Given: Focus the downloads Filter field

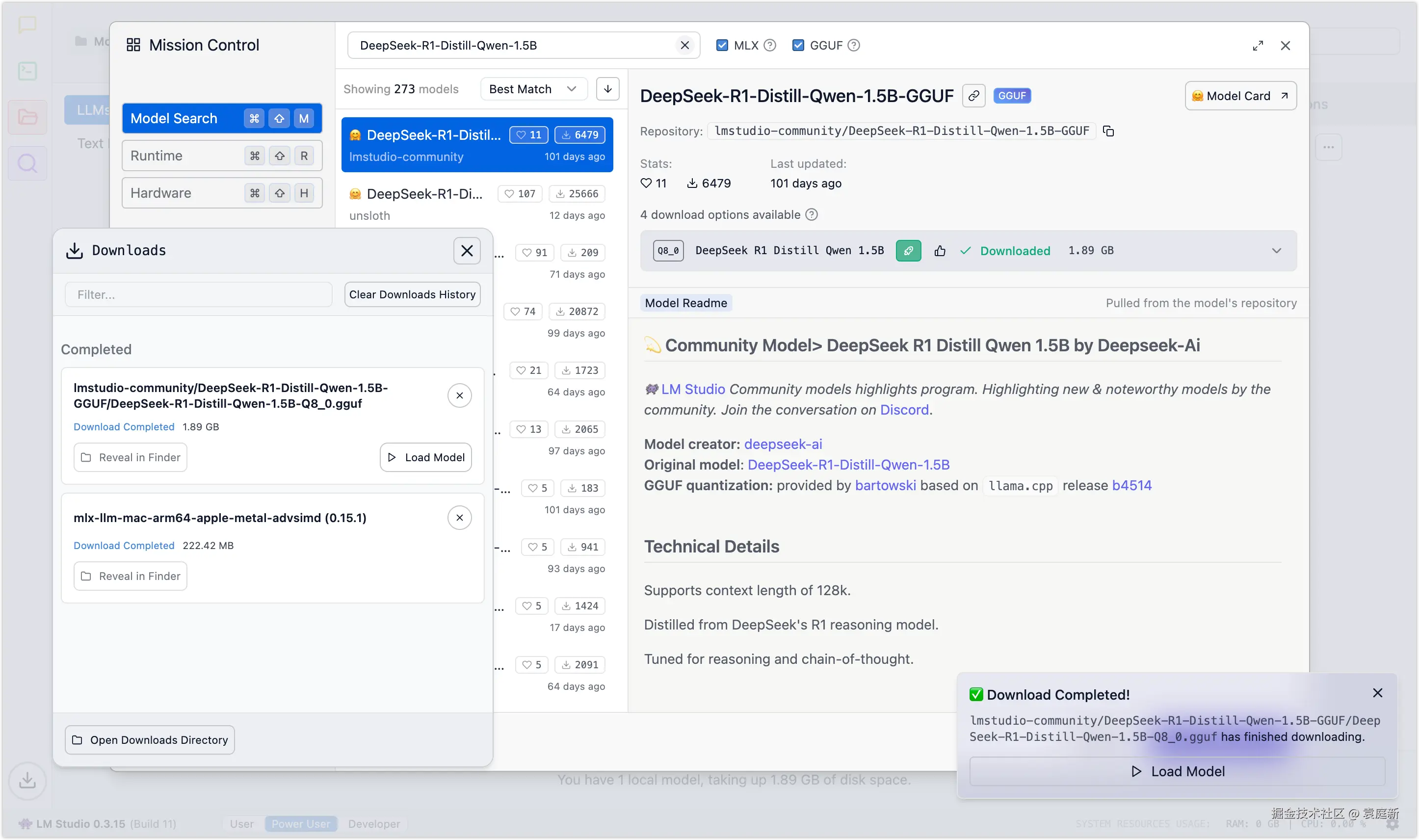Looking at the screenshot, I should pyautogui.click(x=199, y=294).
